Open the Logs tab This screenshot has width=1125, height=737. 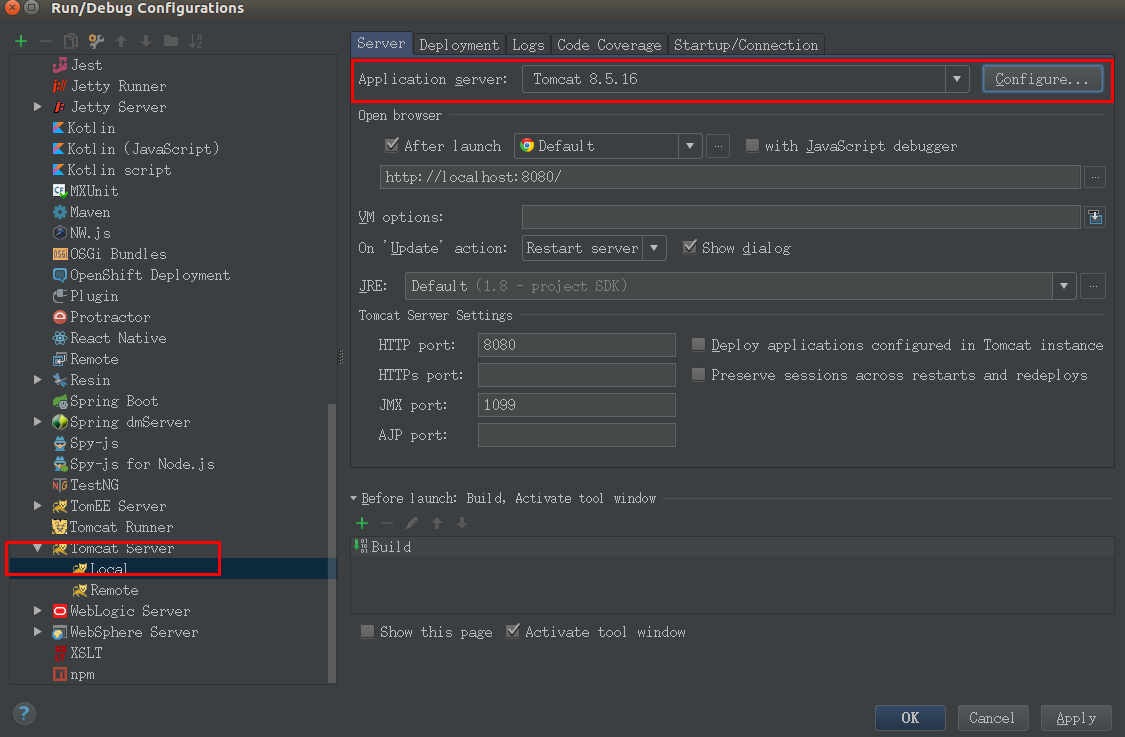[x=528, y=44]
